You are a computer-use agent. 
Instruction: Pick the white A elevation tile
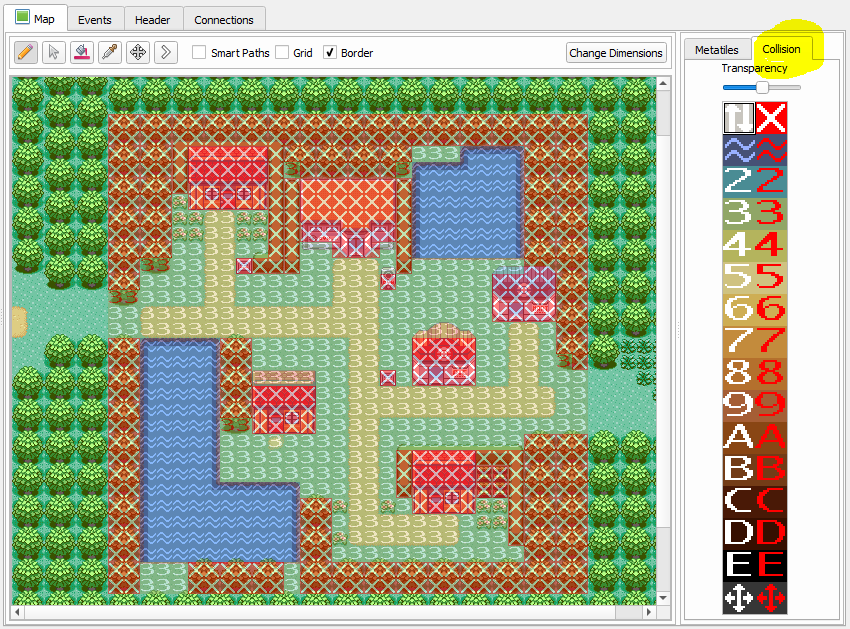point(739,437)
